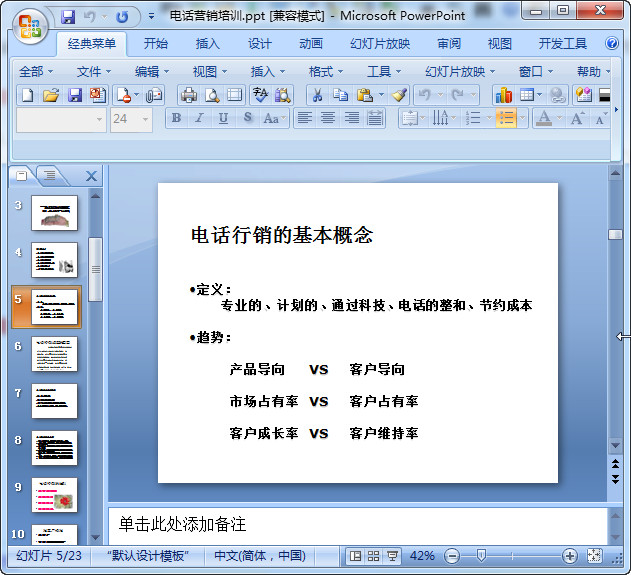Toggle bulleted list formatting
Image resolution: width=631 pixels, height=575 pixels.
(505, 118)
